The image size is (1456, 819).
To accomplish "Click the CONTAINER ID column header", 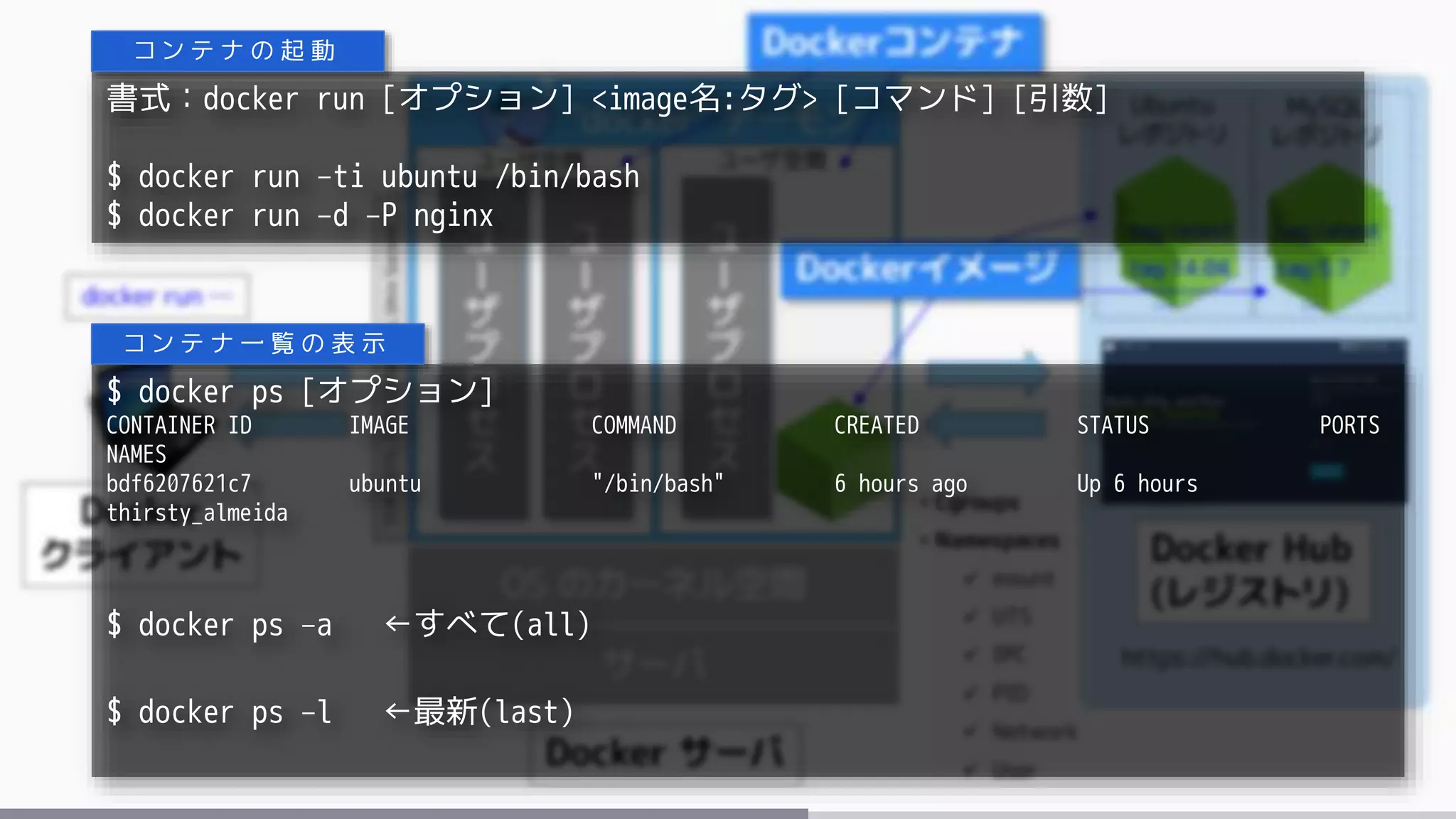I will (179, 425).
